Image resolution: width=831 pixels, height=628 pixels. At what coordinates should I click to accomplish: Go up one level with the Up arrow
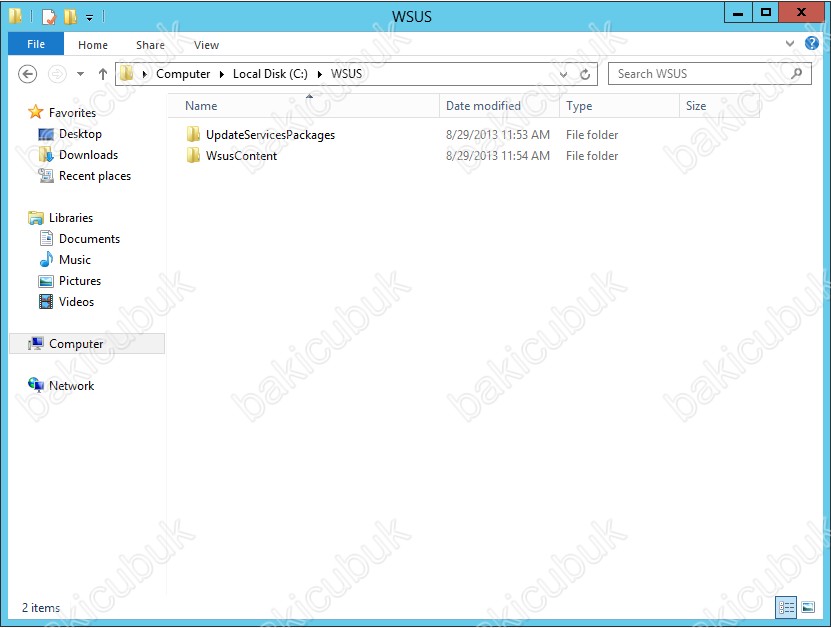(103, 74)
